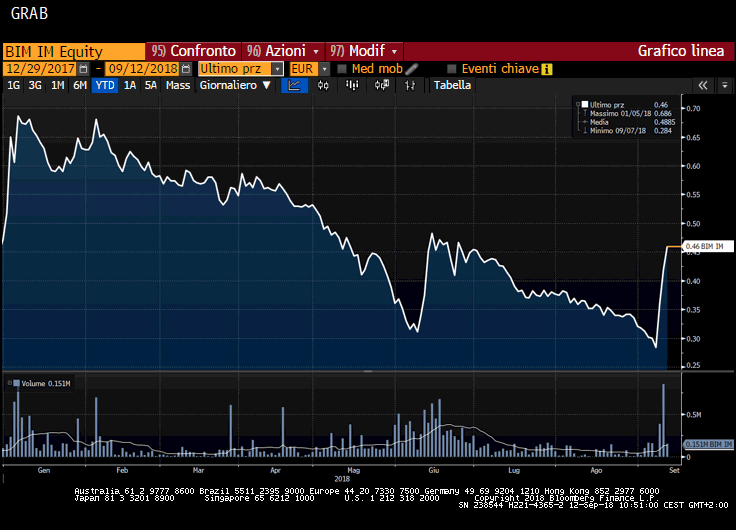Click the 09/12/2018 end date field

[x=143, y=69]
